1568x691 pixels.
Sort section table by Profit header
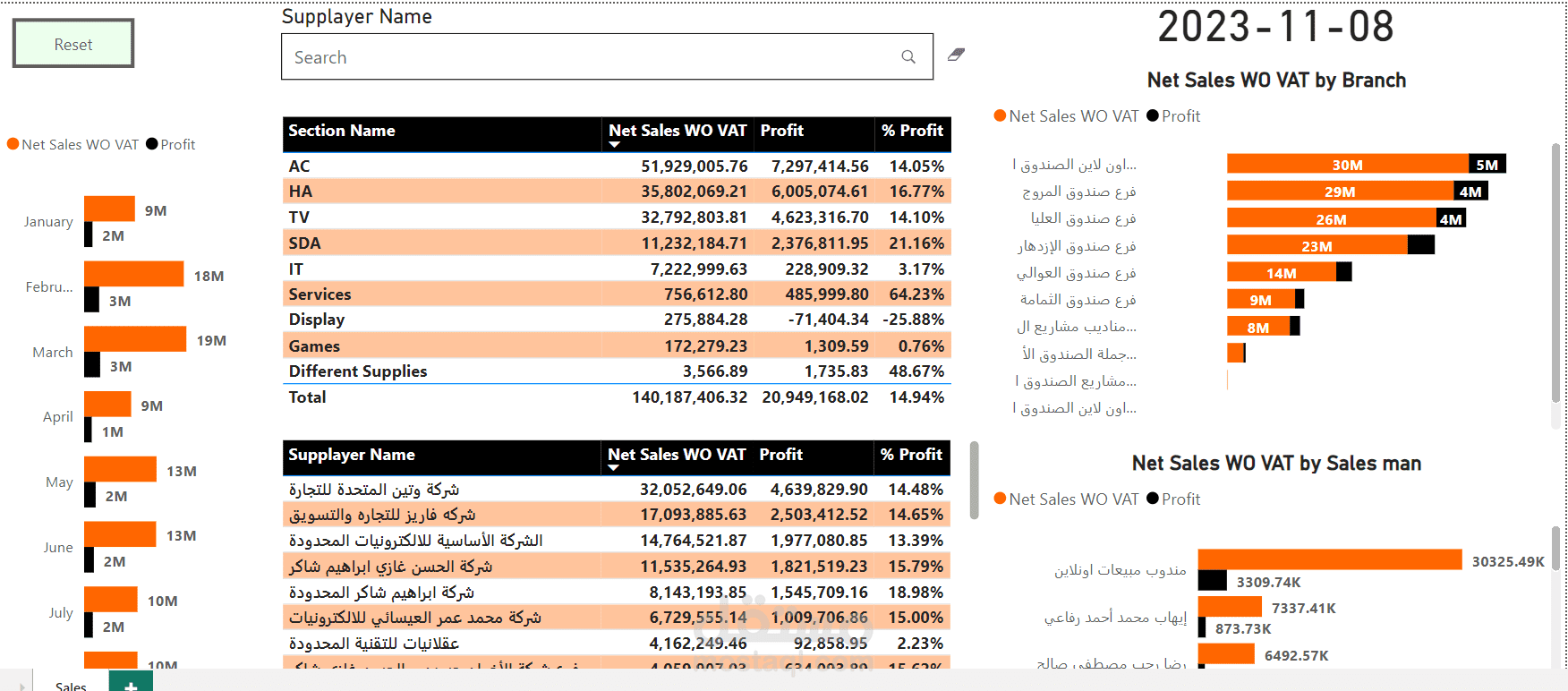pyautogui.click(x=782, y=131)
